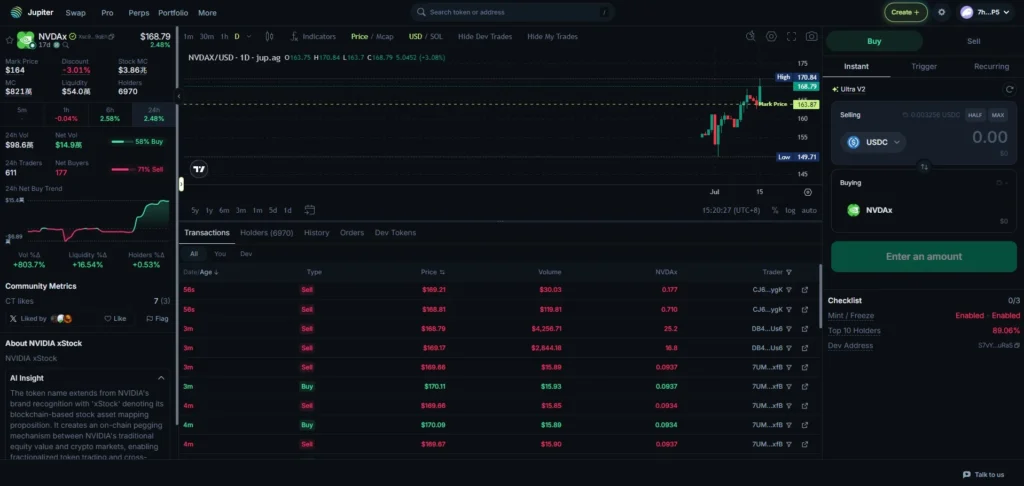Search NVDAx using the magnifier under its name

65,45
